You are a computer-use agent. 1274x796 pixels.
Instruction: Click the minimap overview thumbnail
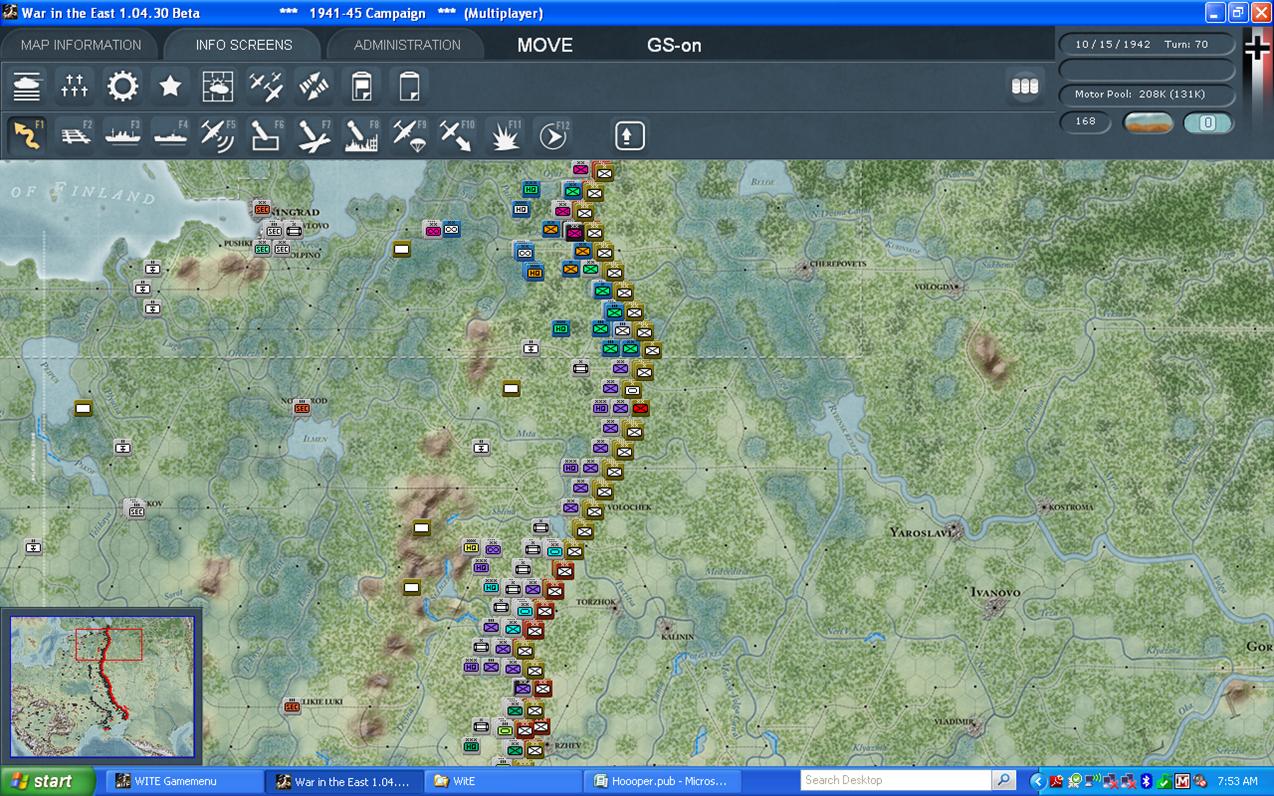click(x=102, y=687)
